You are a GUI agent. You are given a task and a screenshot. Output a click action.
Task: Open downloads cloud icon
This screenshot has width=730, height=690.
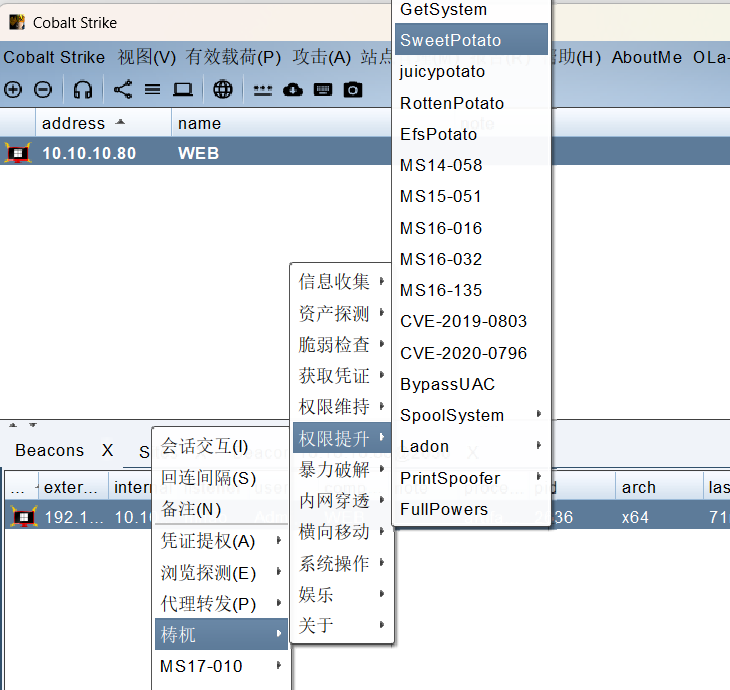(x=293, y=89)
